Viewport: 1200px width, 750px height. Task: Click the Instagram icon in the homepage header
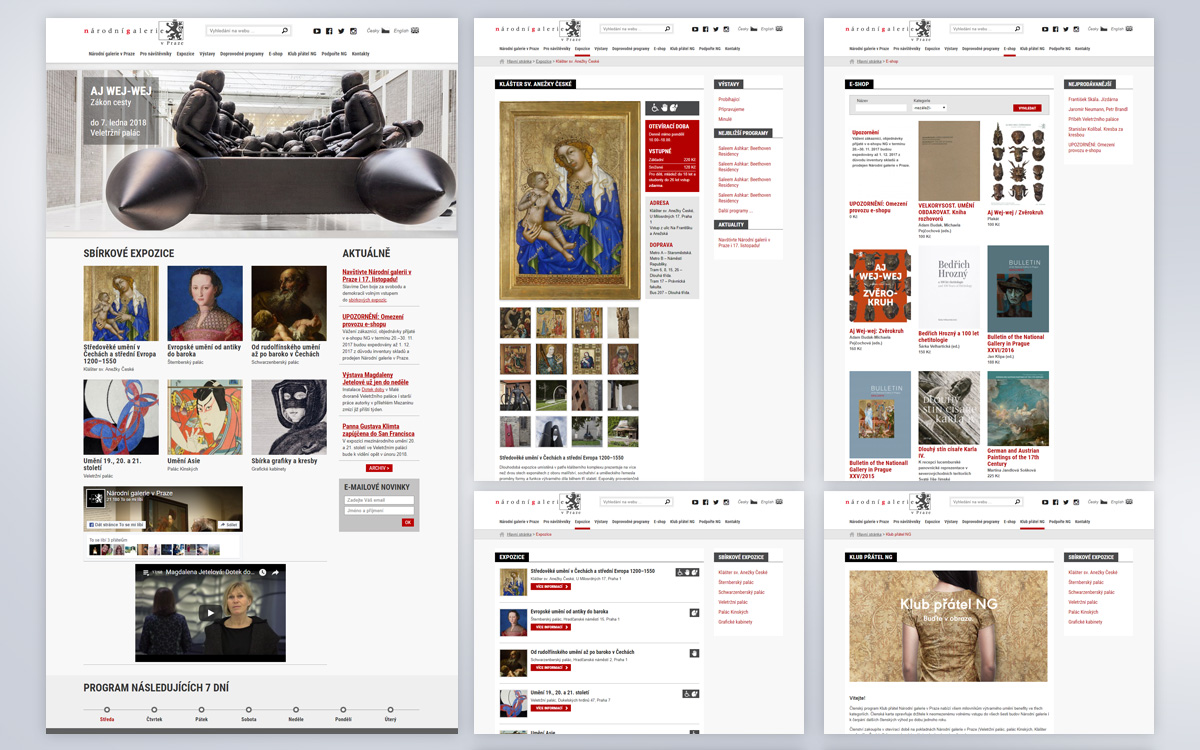coord(352,31)
